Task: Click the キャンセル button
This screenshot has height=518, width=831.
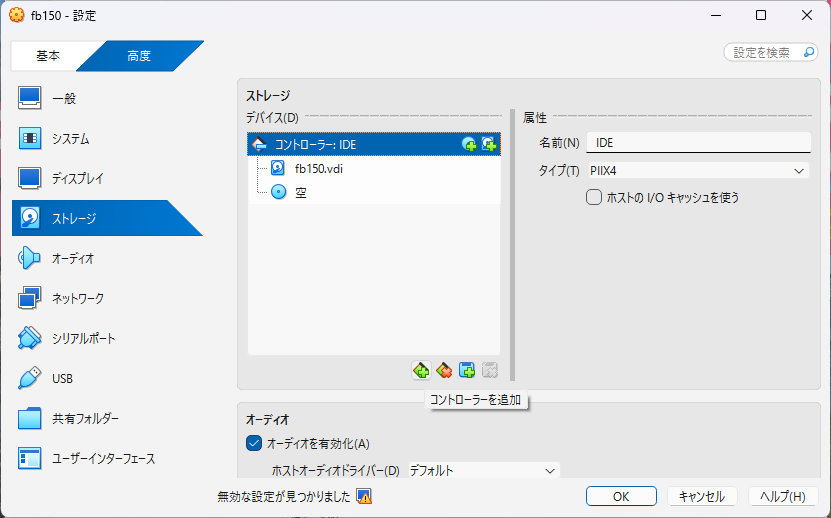Action: 701,496
